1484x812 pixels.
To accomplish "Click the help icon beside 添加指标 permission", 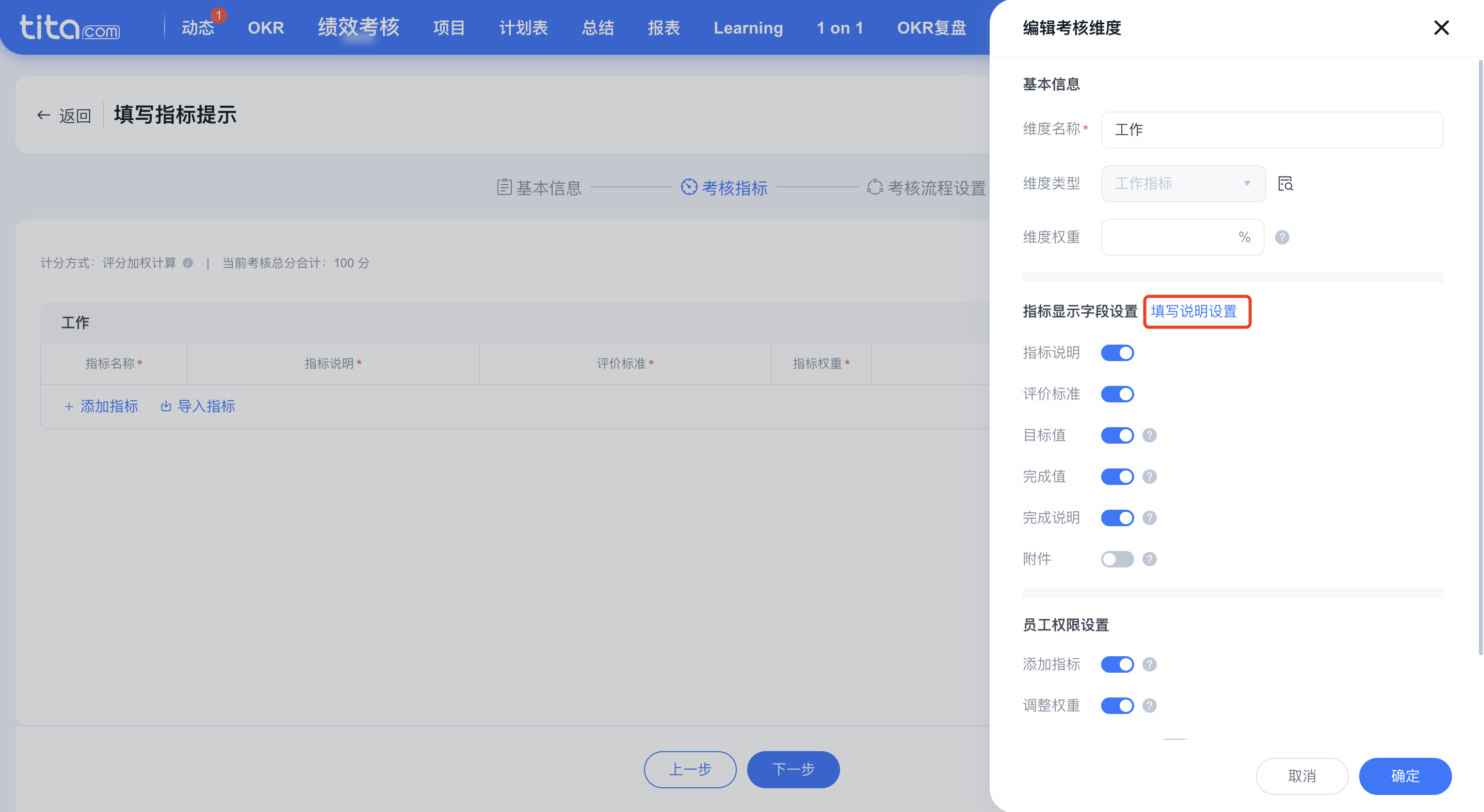I will [1149, 664].
